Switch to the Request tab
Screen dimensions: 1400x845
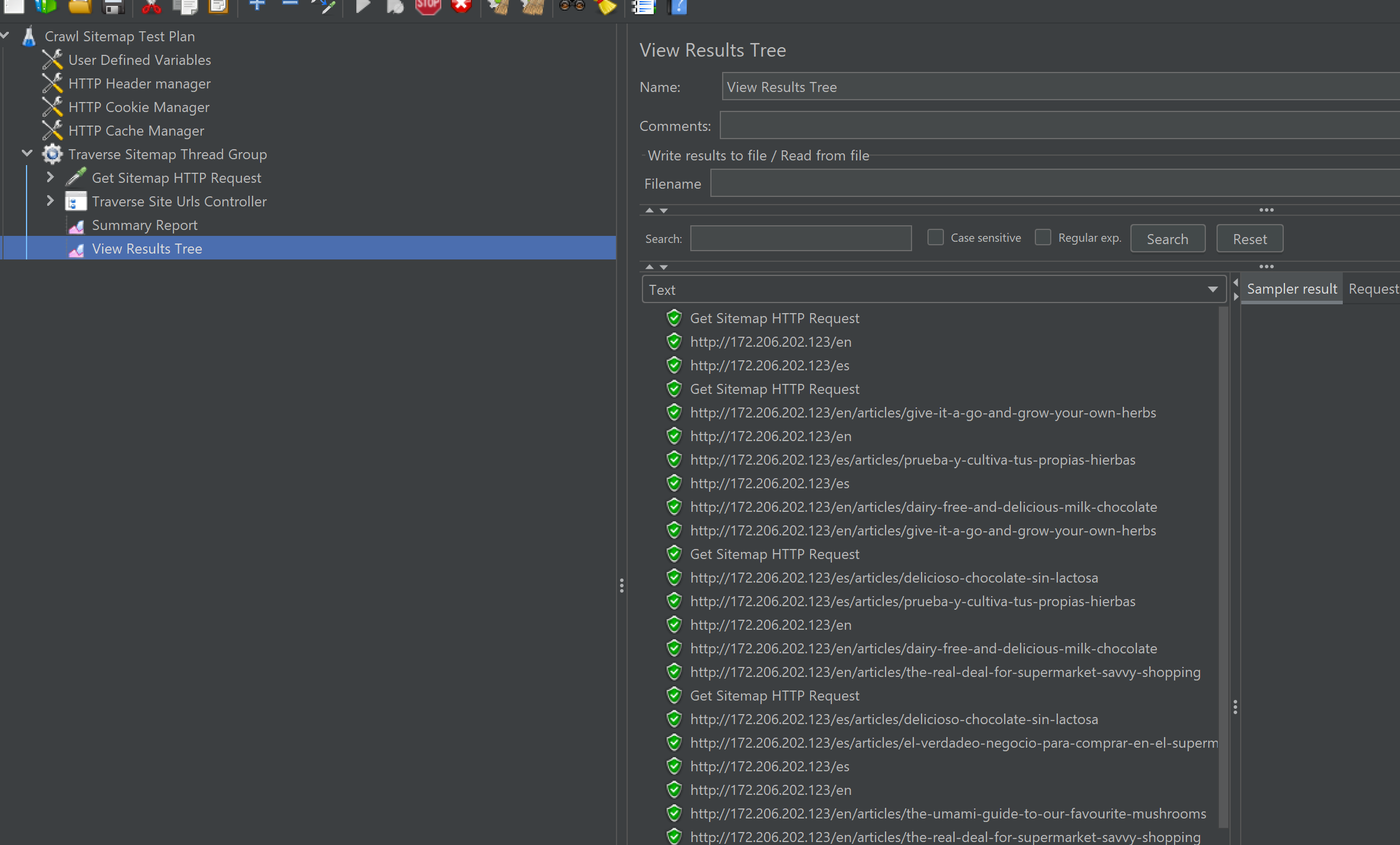pos(1373,289)
